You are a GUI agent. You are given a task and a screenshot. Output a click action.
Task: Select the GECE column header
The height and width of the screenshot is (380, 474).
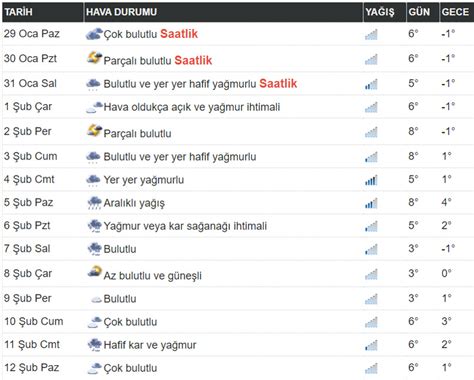click(457, 12)
